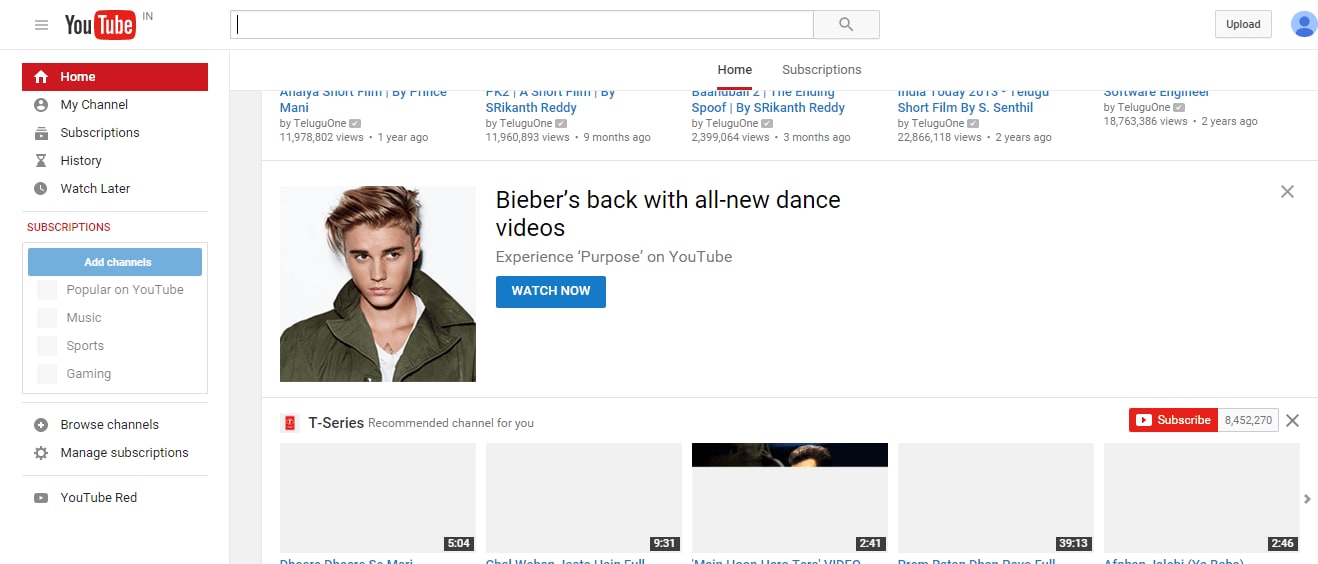Open the Bieber's back dance videos headline
The width and height of the screenshot is (1318, 564).
(x=668, y=213)
